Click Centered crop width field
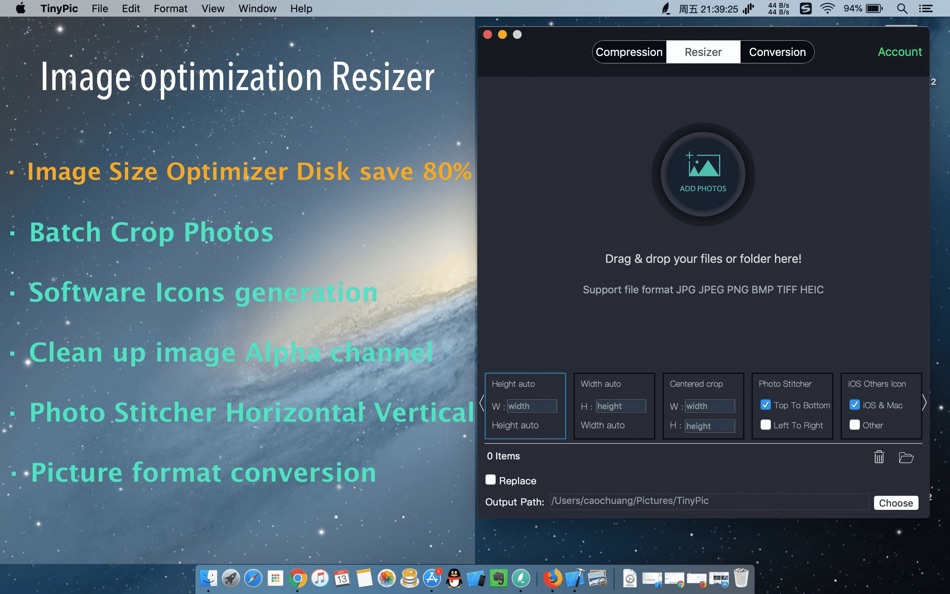The image size is (950, 594). [x=709, y=406]
